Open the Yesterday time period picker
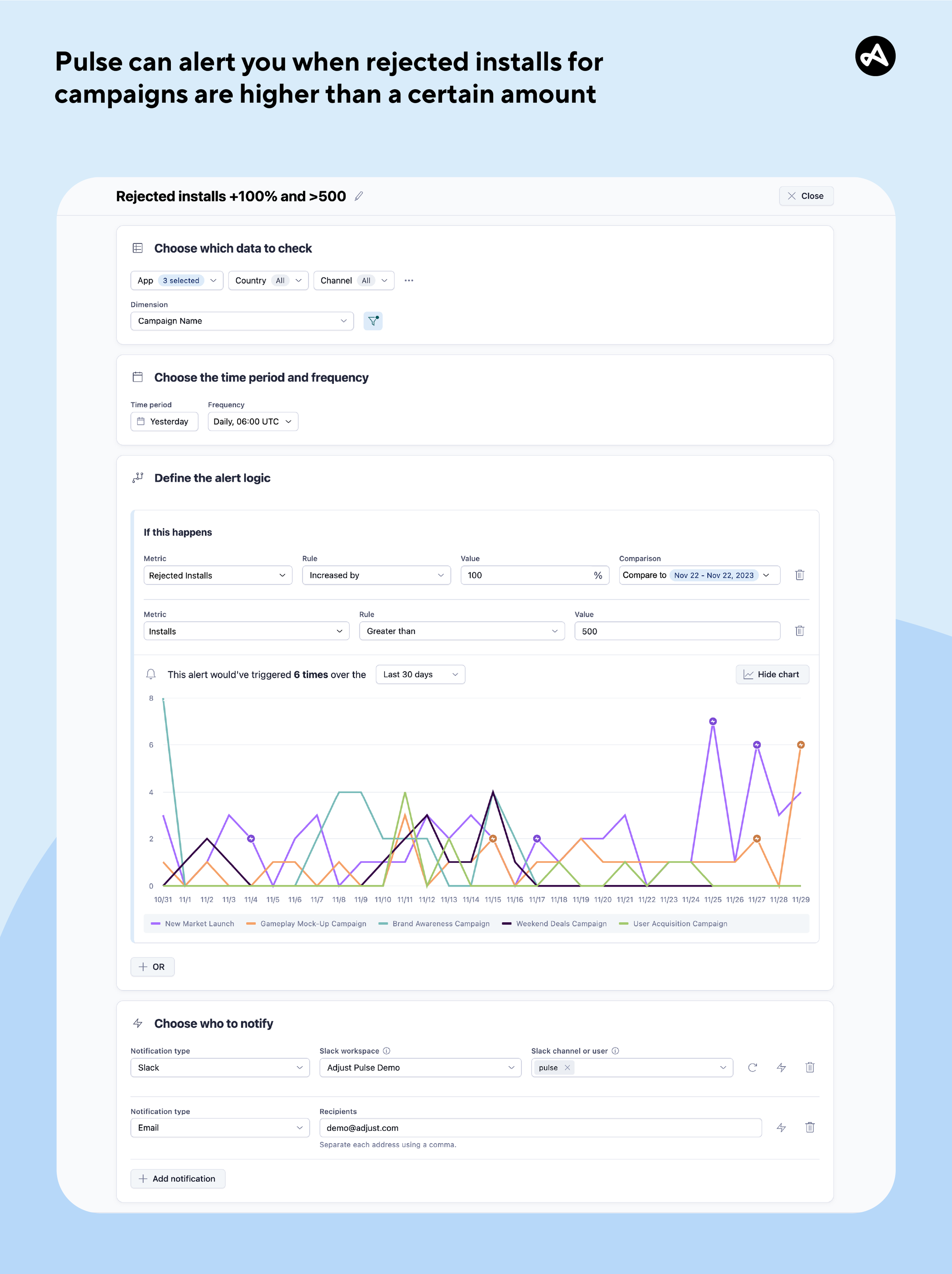Screen dimensions: 952x1274 coord(164,421)
